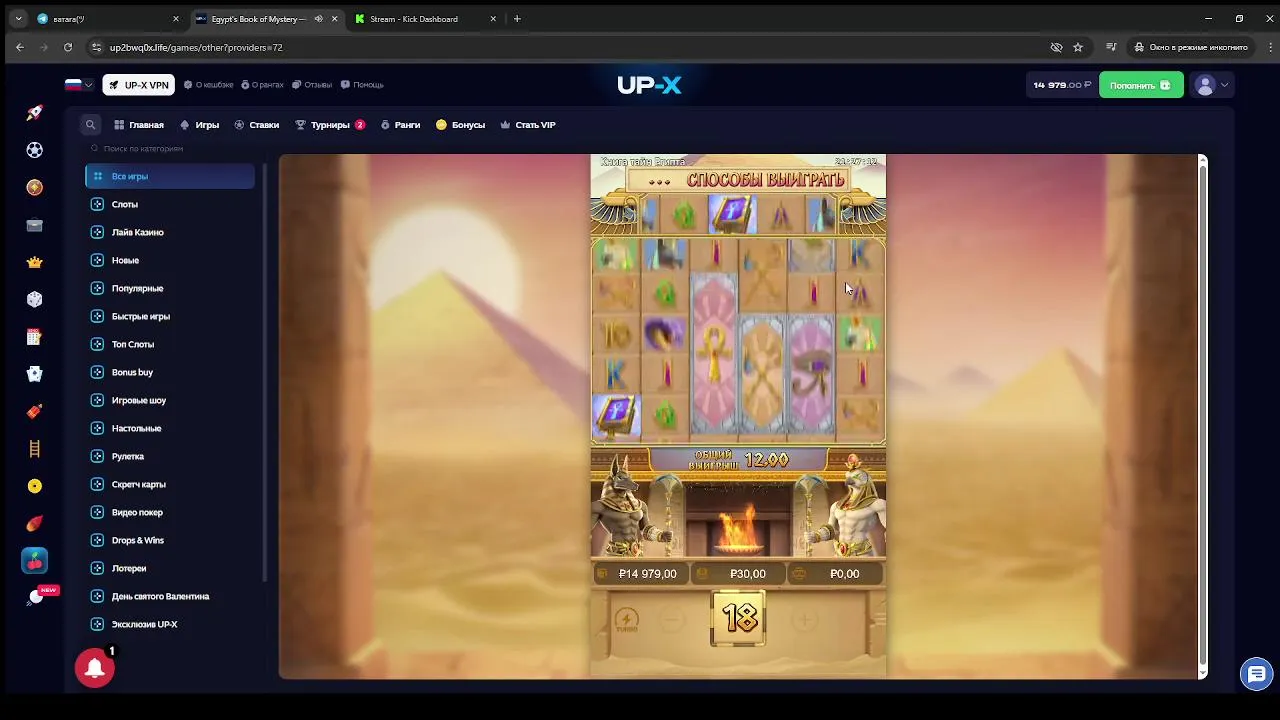Open the blue chat support bubble
1280x720 pixels.
1256,674
